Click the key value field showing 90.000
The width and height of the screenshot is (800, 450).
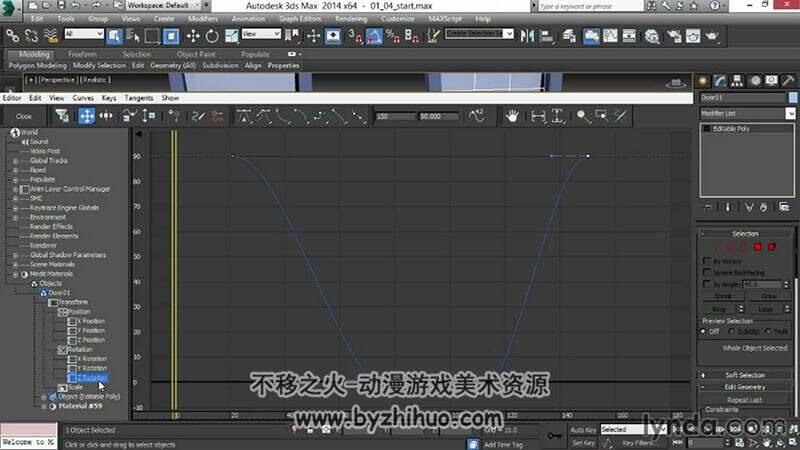(x=438, y=116)
